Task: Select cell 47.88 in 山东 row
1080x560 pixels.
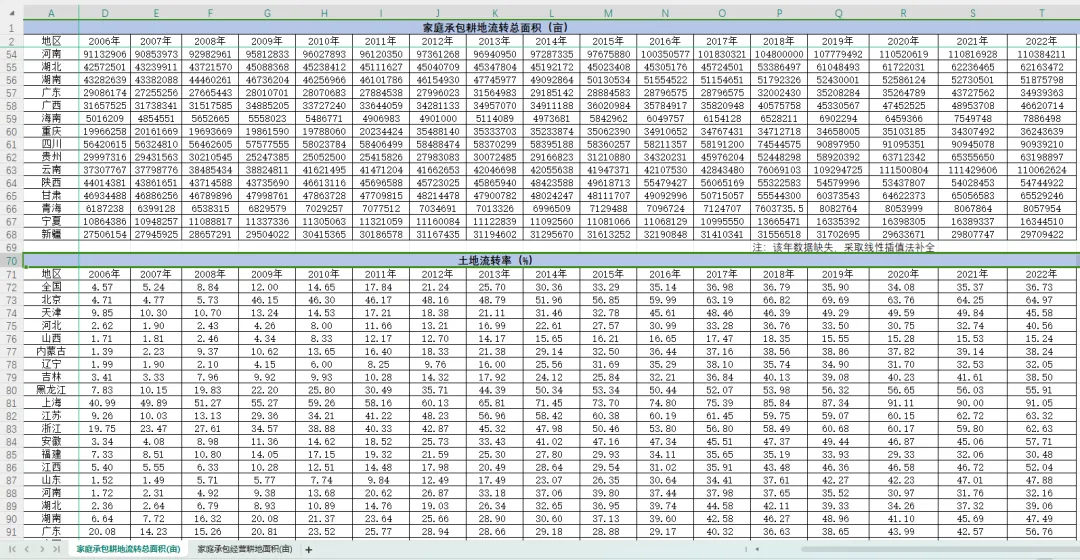Action: (x=1041, y=480)
